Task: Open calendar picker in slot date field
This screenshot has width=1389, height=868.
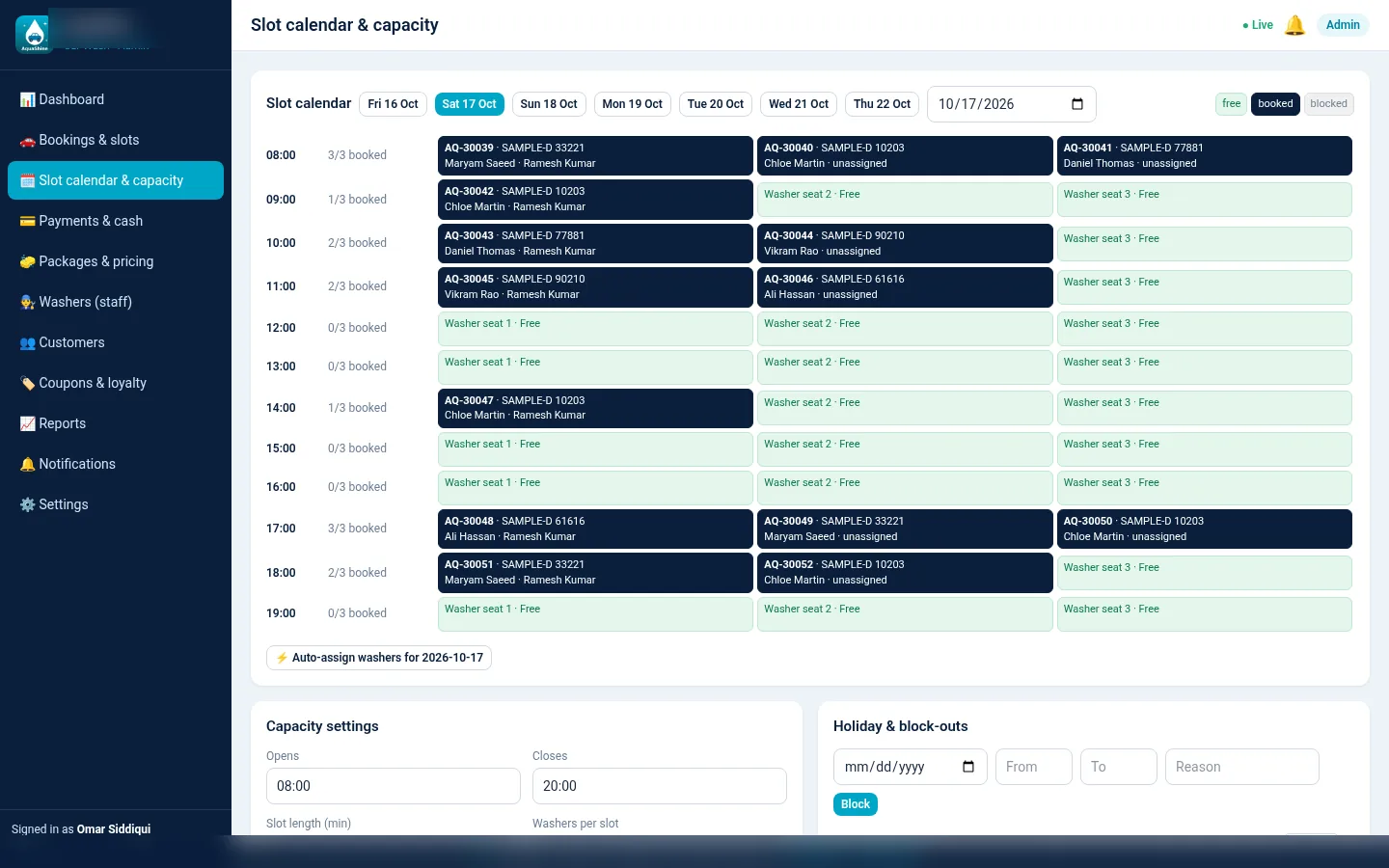Action: click(1077, 104)
